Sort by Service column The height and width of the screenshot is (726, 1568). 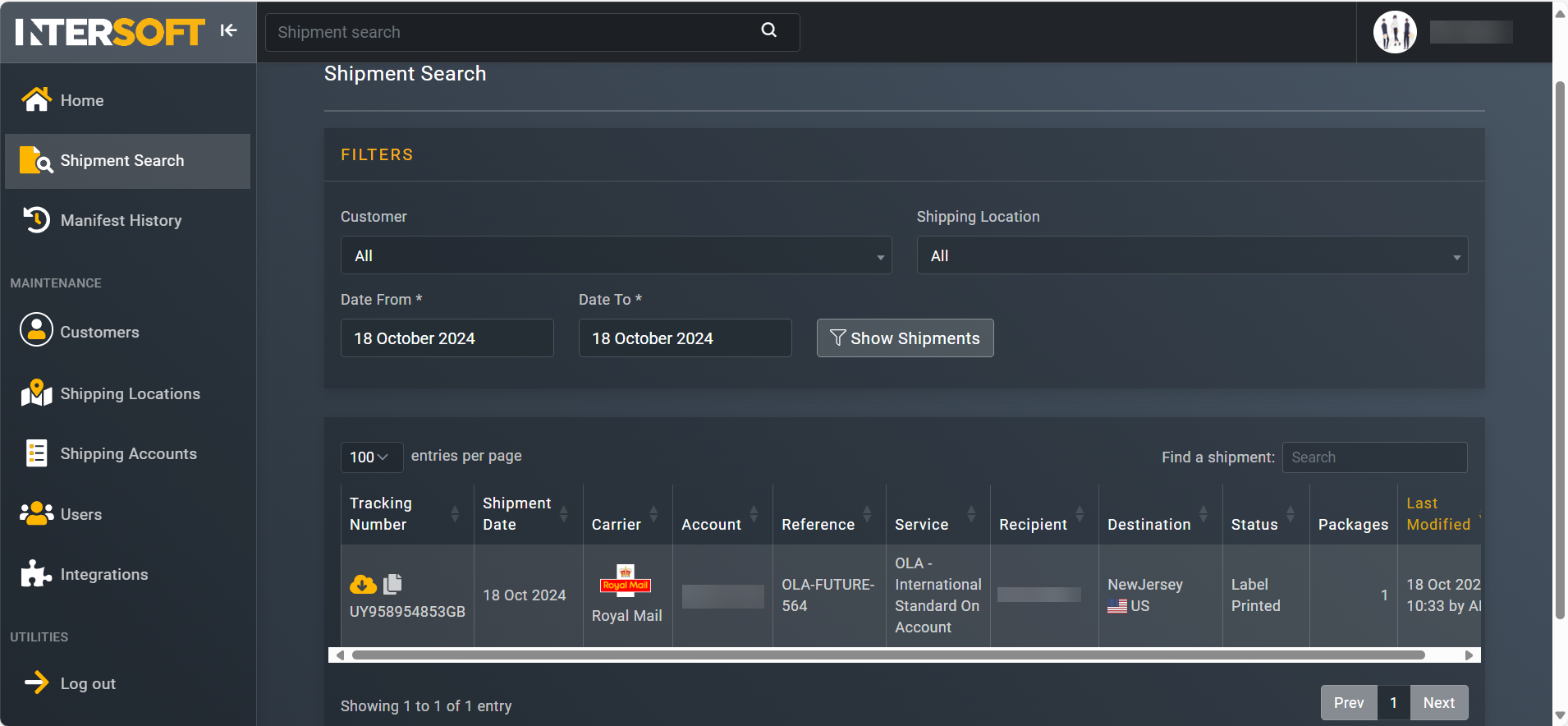pos(938,514)
